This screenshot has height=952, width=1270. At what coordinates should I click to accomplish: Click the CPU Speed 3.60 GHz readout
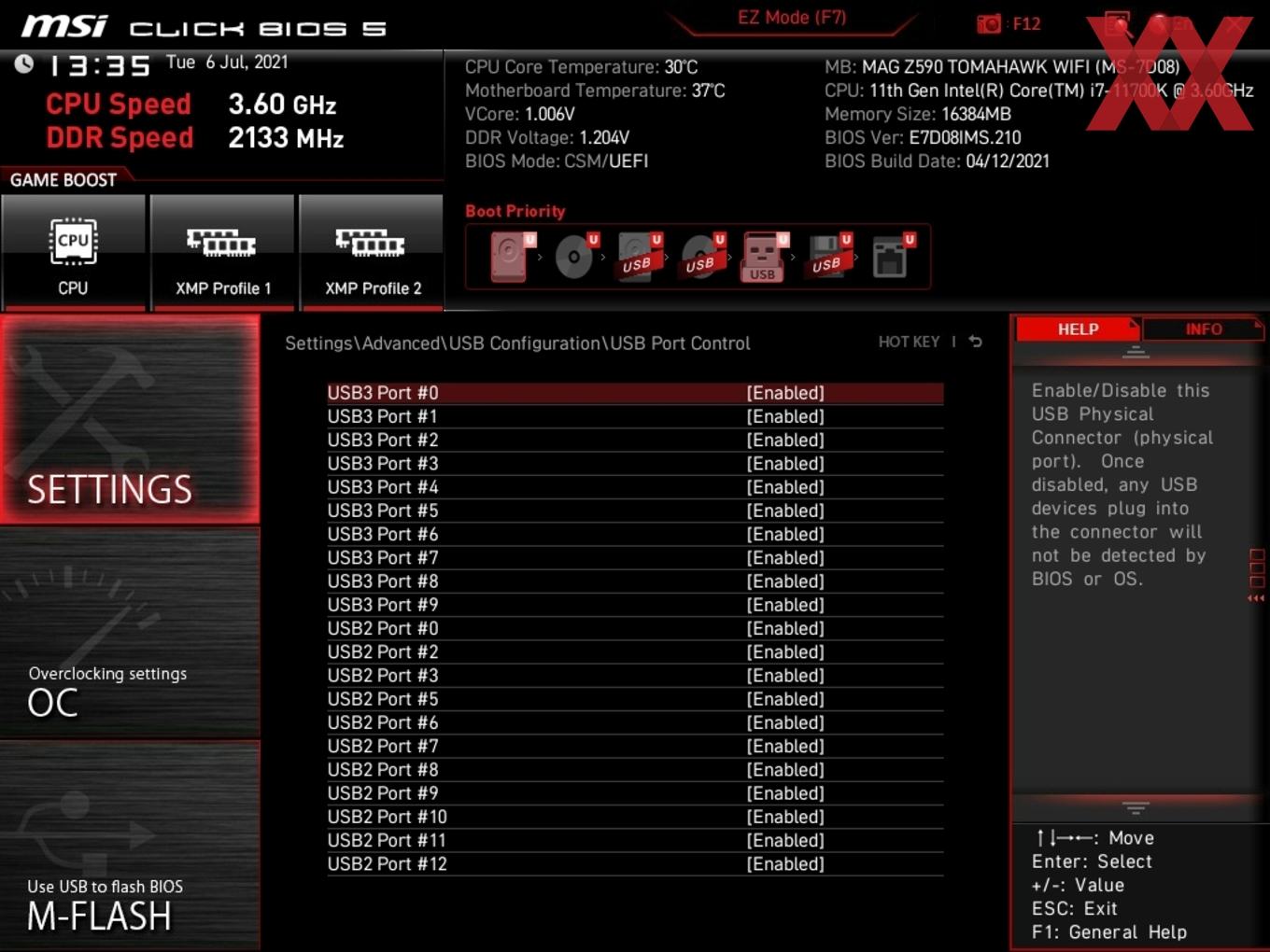(x=191, y=105)
